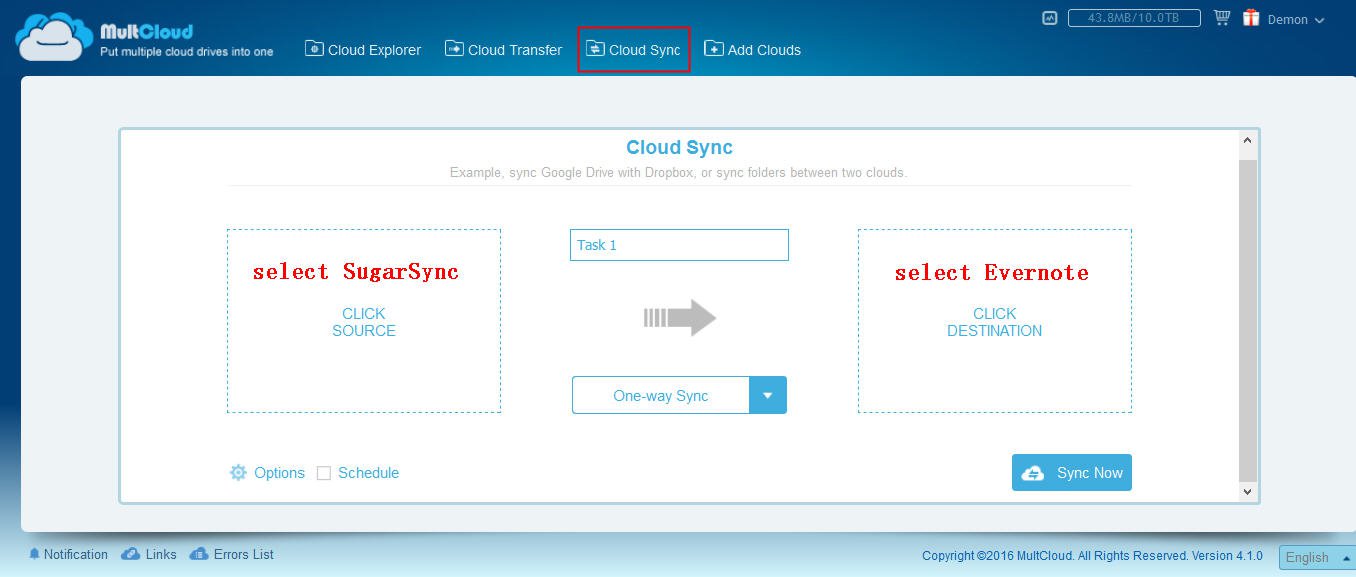The width and height of the screenshot is (1356, 577).
Task: Expand the Demon account menu
Action: (x=1295, y=19)
